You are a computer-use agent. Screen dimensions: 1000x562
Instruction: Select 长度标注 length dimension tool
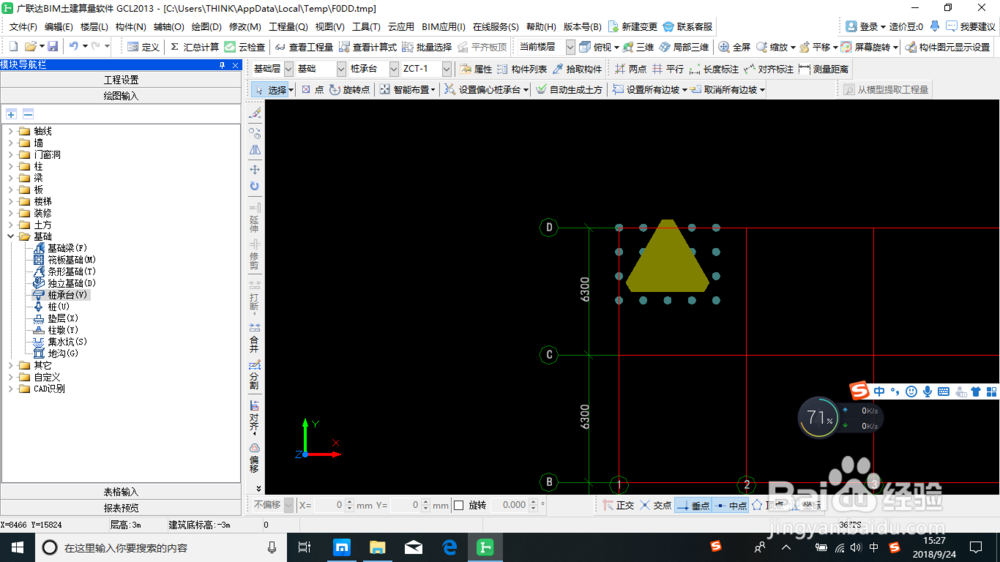pos(714,69)
